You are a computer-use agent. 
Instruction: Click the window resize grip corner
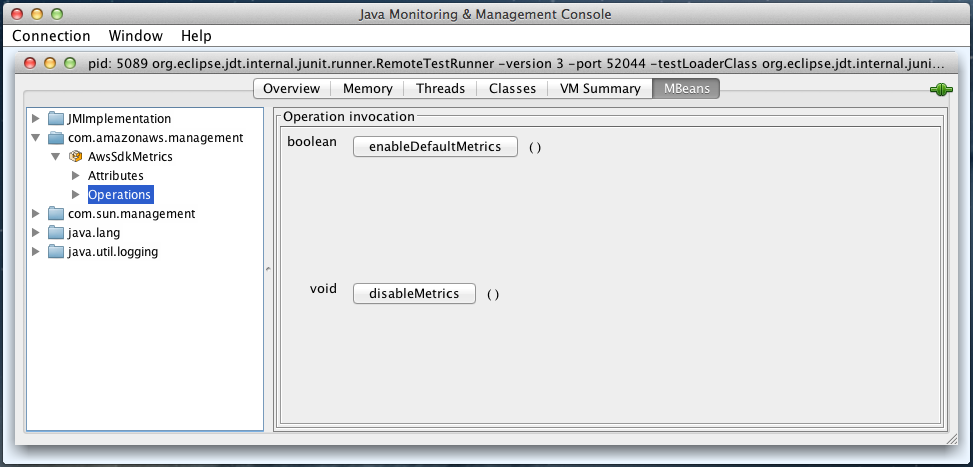point(952,439)
